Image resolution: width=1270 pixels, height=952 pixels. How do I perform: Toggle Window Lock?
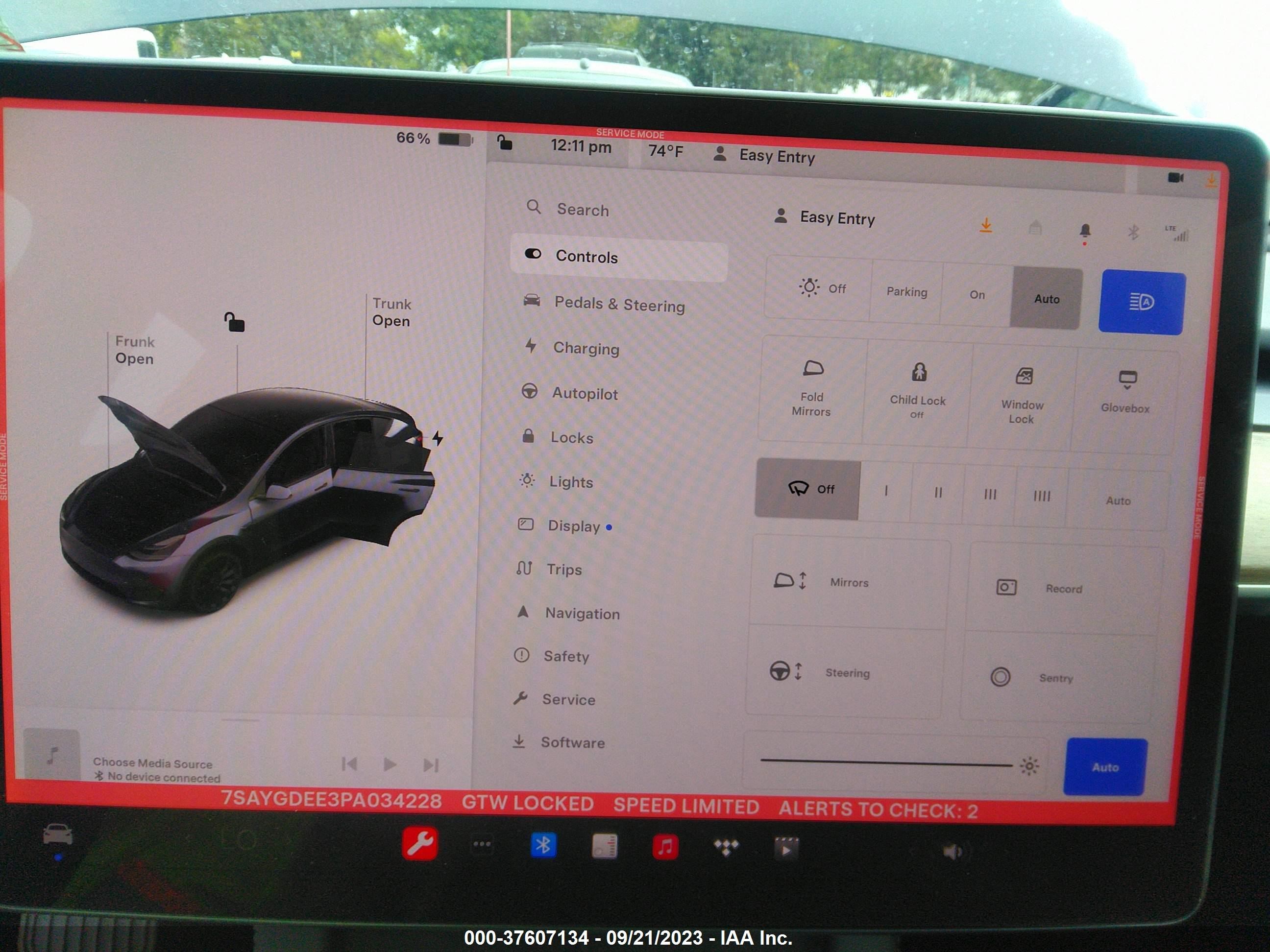1022,397
